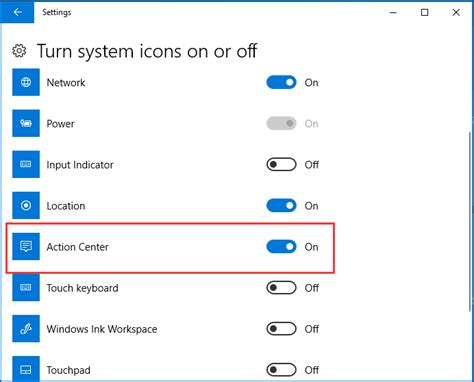The width and height of the screenshot is (474, 382).
Task: Click the Windows Ink Workspace pen icon
Action: point(26,329)
